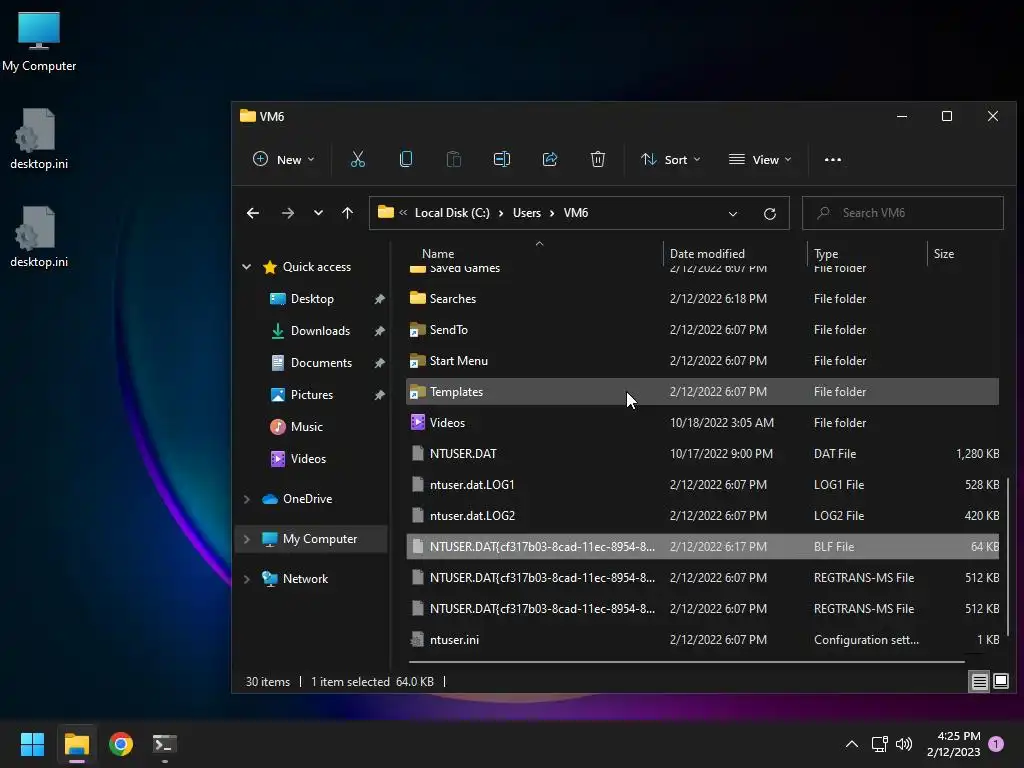The width and height of the screenshot is (1024, 768).
Task: Select the Searches folder
Action: point(702,298)
